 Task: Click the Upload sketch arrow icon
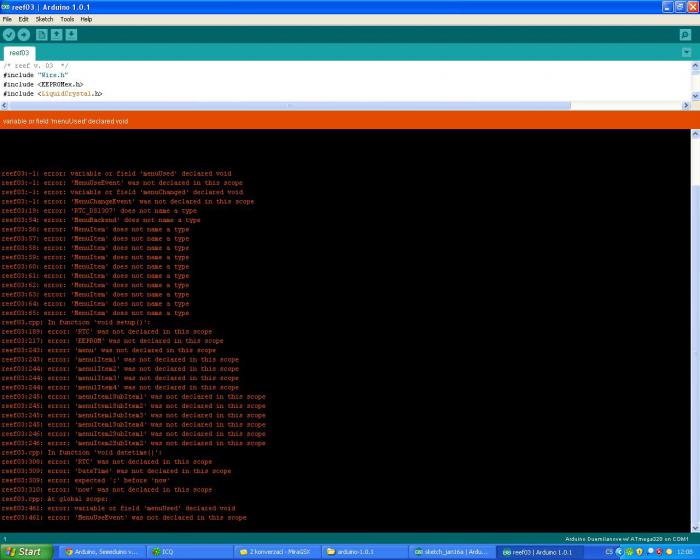coord(24,35)
